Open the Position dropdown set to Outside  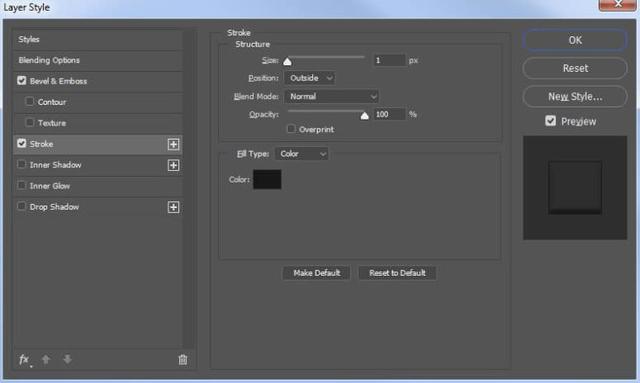tap(310, 78)
